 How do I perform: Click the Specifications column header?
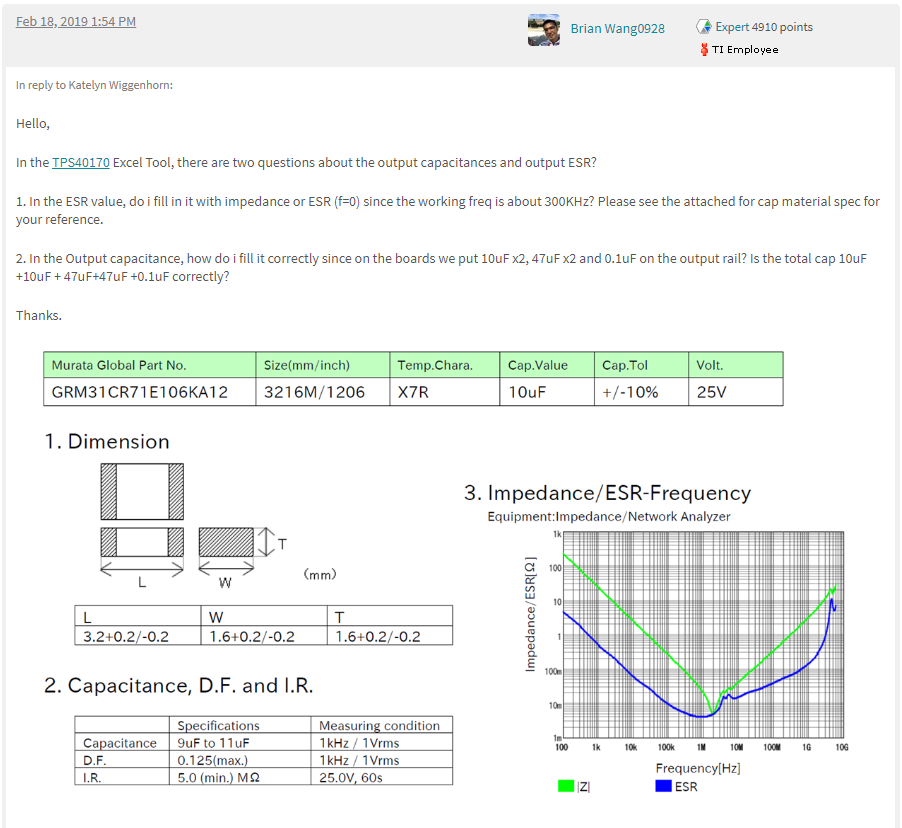point(240,725)
